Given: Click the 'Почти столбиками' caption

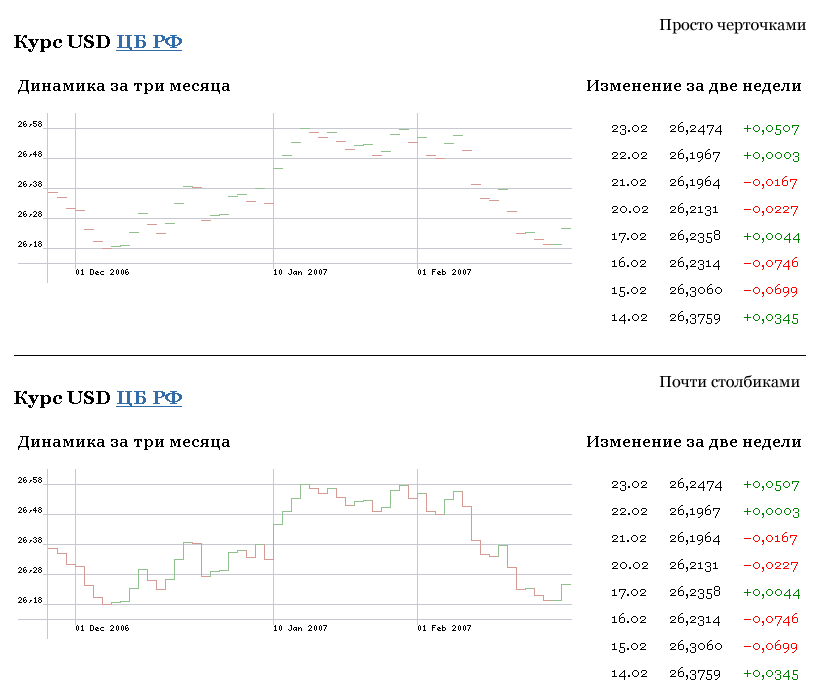Looking at the screenshot, I should pos(729,382).
